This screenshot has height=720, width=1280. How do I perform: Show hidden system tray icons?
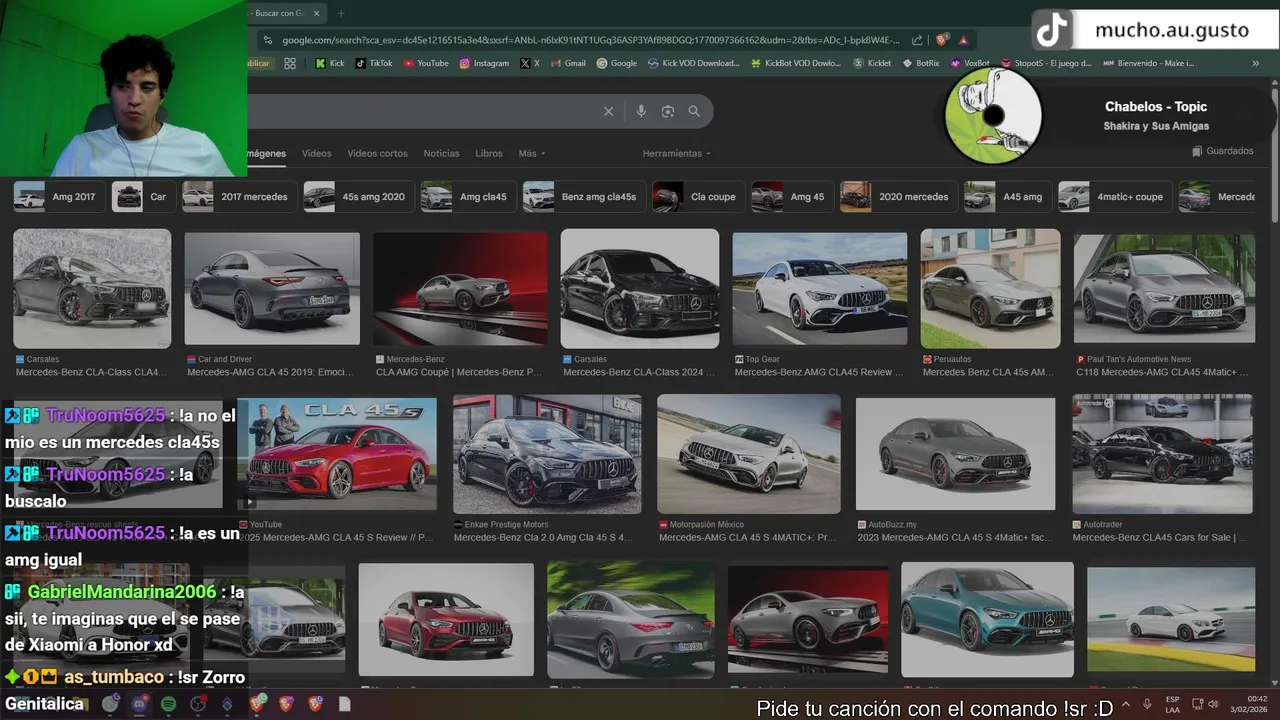click(1125, 704)
